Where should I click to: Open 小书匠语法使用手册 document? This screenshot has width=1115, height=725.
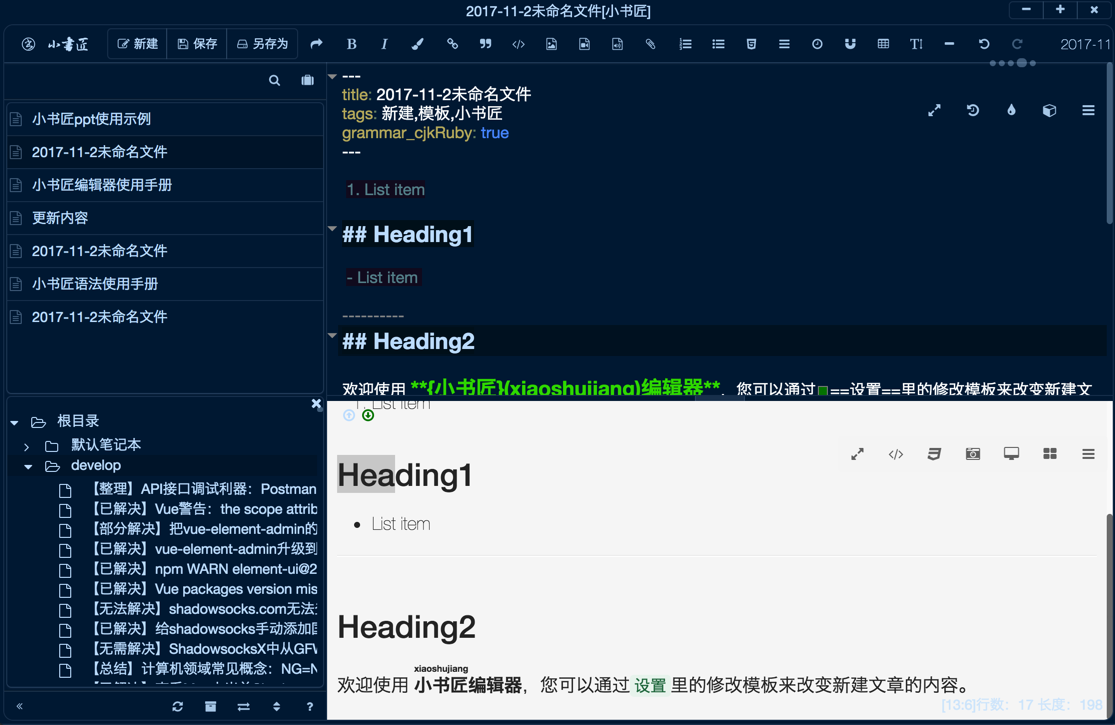coord(165,284)
